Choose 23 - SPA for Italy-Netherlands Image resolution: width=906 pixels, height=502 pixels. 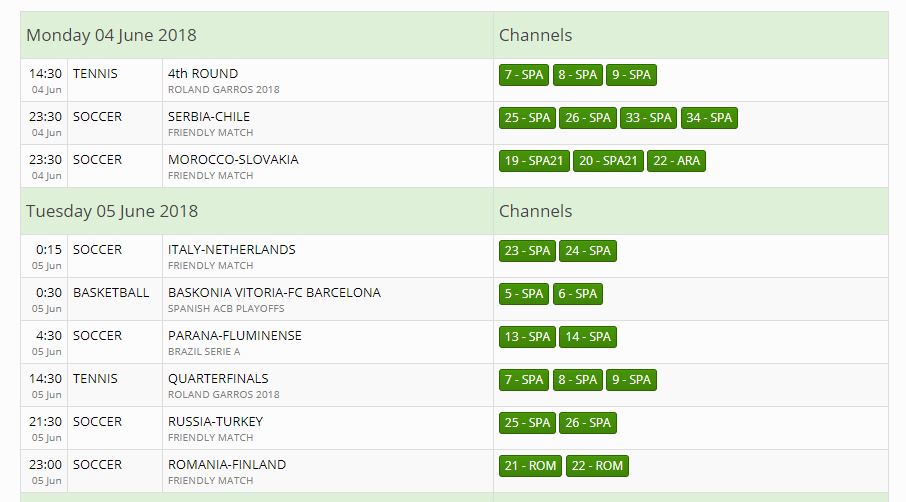pos(527,251)
